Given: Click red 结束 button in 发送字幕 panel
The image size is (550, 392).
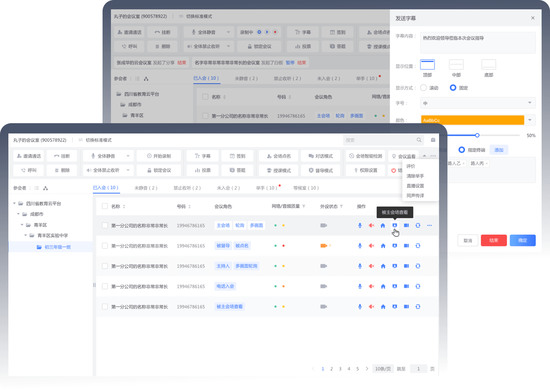Looking at the screenshot, I should [494, 240].
